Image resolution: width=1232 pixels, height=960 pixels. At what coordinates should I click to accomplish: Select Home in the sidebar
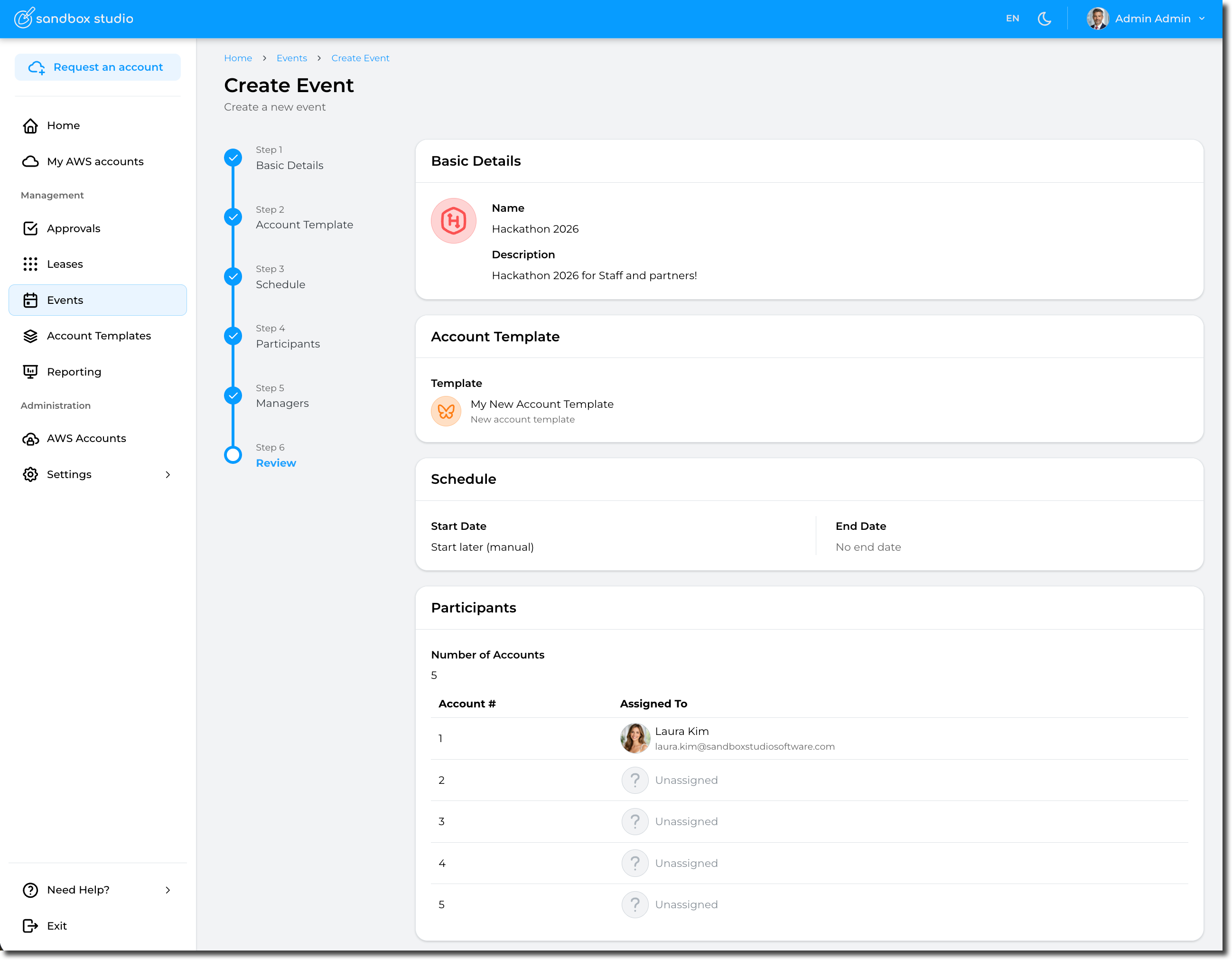63,125
